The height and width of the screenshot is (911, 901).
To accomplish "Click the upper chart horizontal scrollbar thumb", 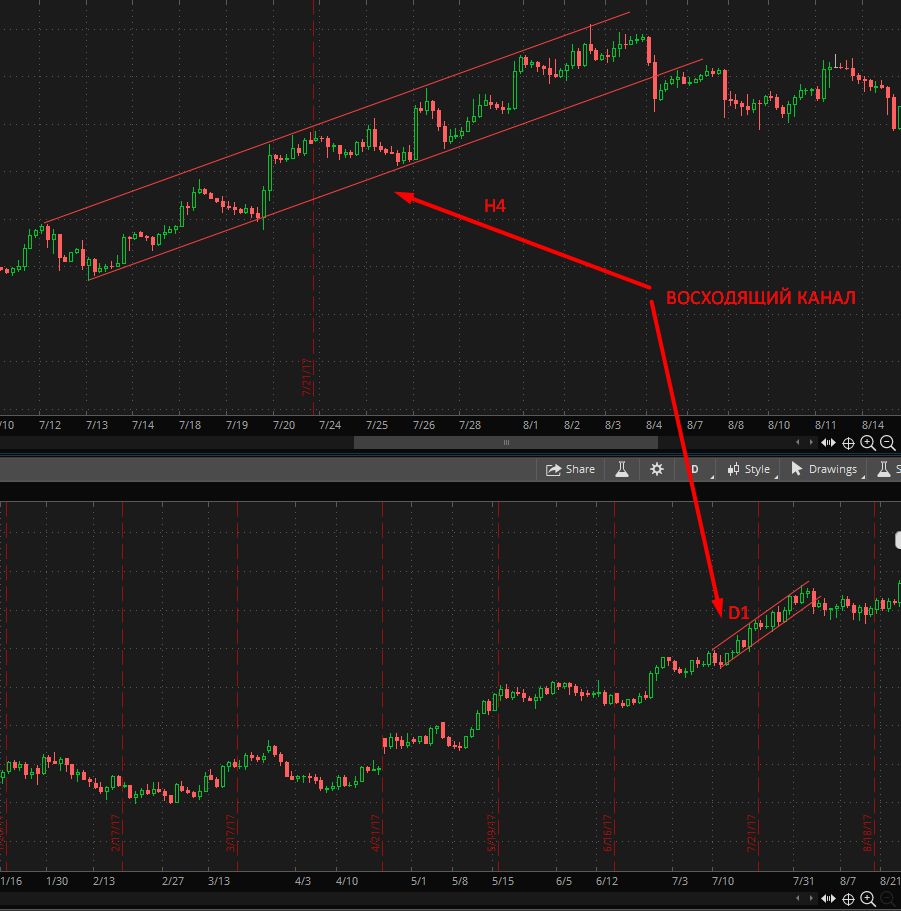I will (506, 442).
